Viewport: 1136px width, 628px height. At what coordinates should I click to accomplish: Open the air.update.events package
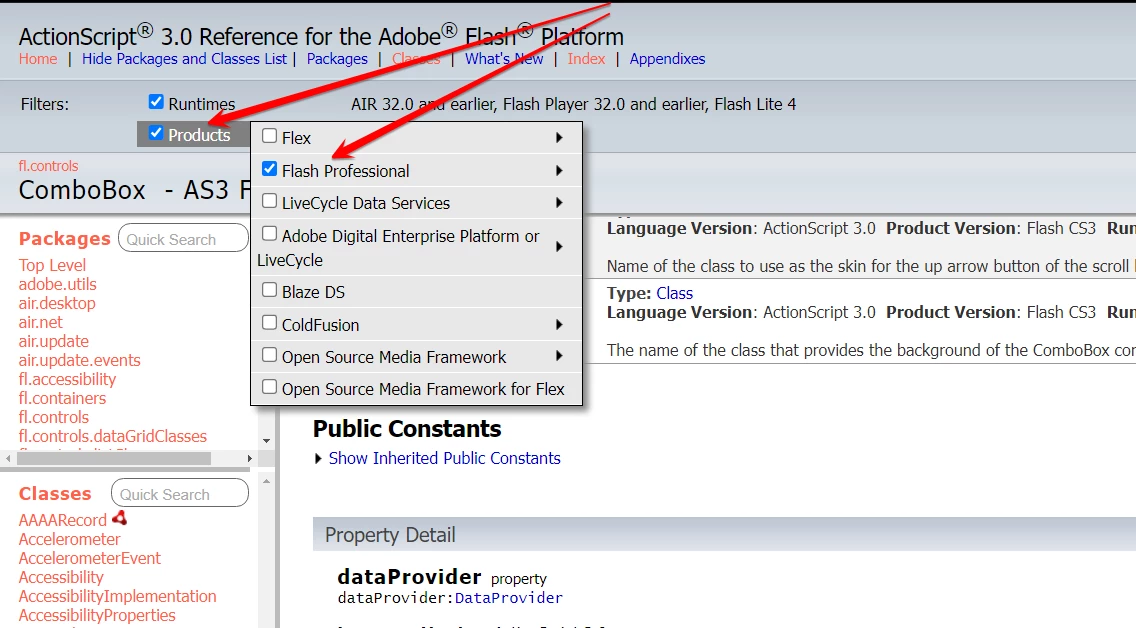pos(80,360)
